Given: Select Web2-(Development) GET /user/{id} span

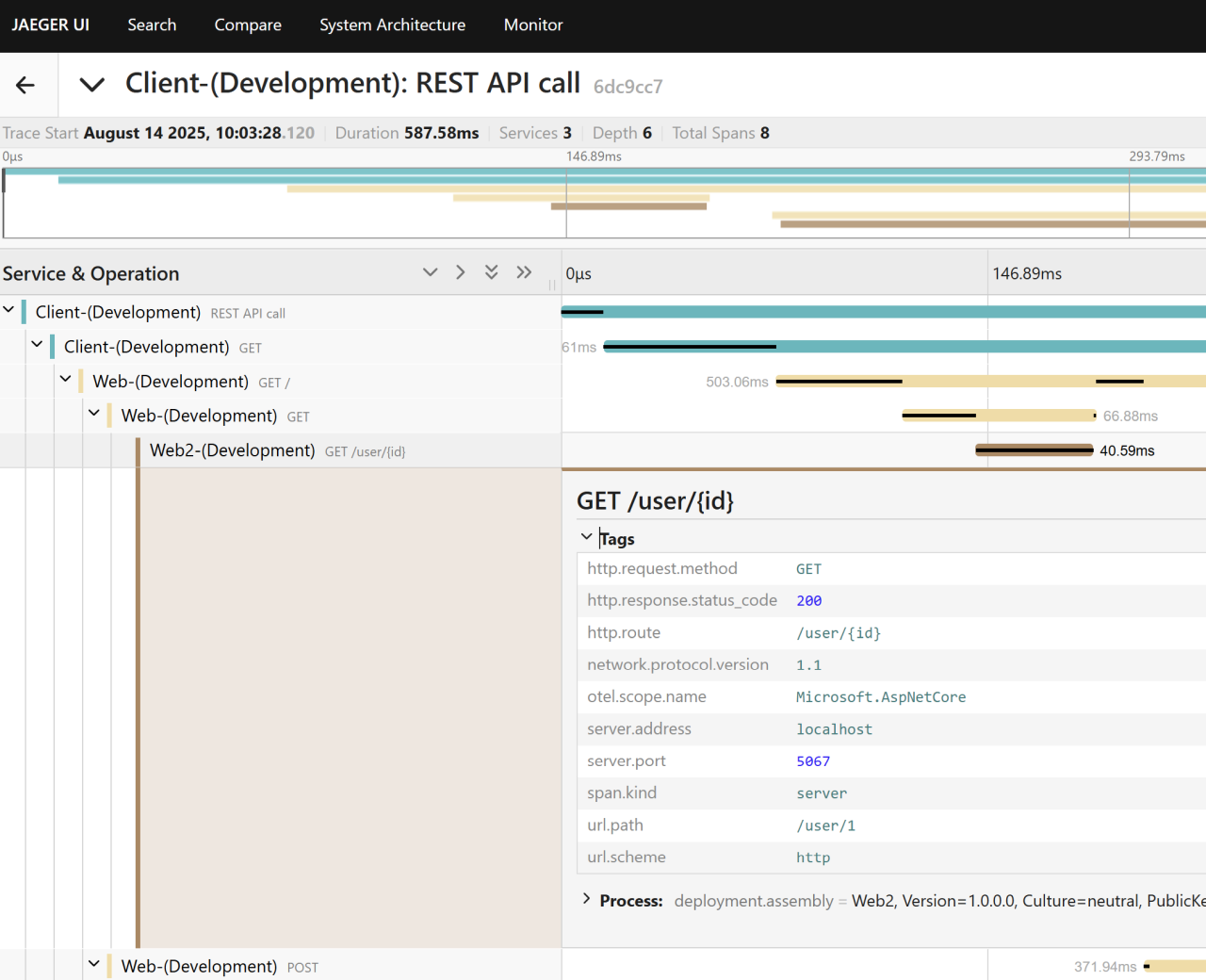Looking at the screenshot, I should coord(232,450).
